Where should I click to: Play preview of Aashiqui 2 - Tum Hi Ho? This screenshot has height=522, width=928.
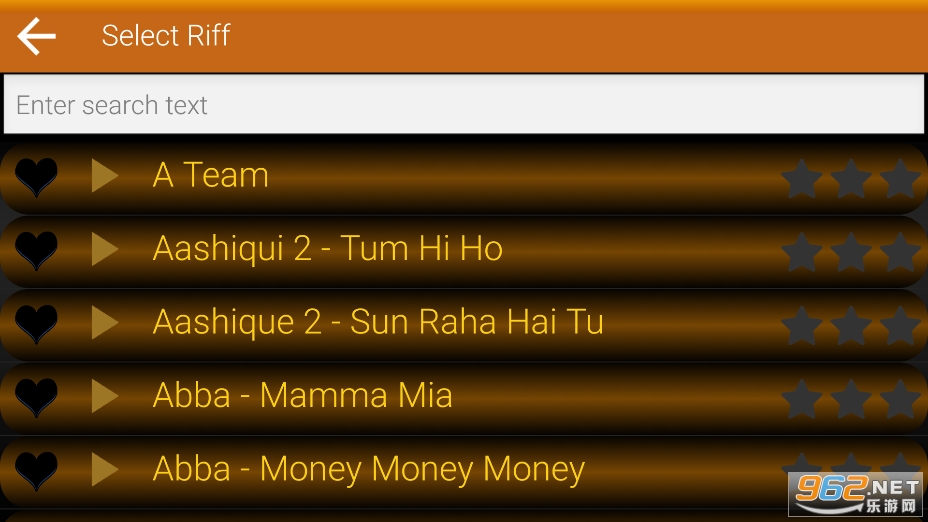(x=105, y=249)
